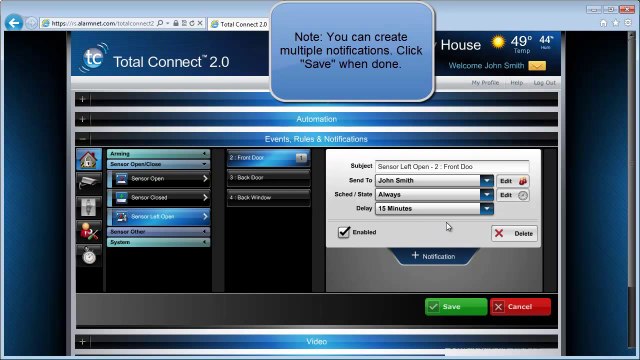Delete this notification
640x360 pixels.
pyautogui.click(x=514, y=233)
